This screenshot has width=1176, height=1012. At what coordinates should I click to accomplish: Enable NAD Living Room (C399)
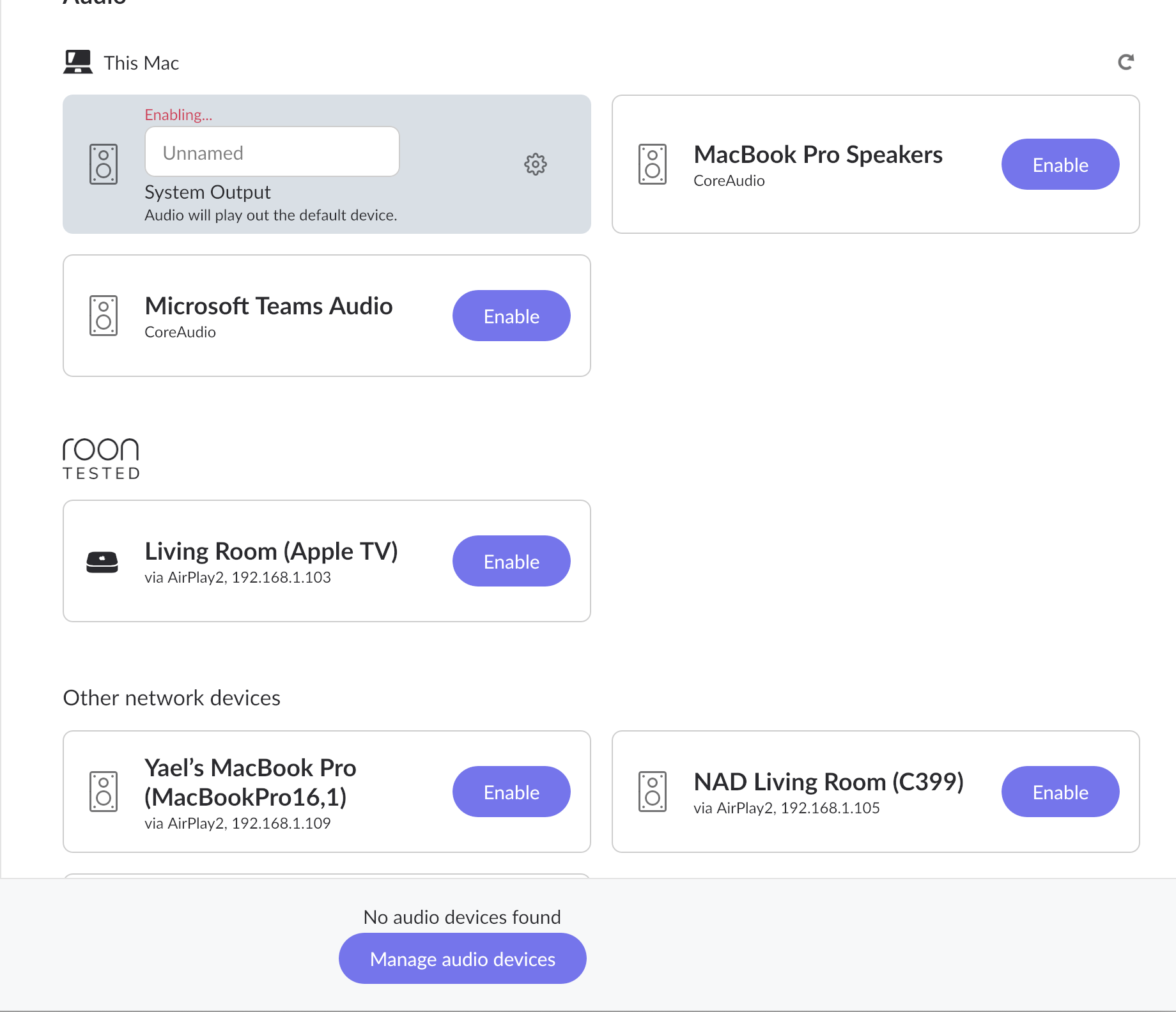(x=1060, y=792)
